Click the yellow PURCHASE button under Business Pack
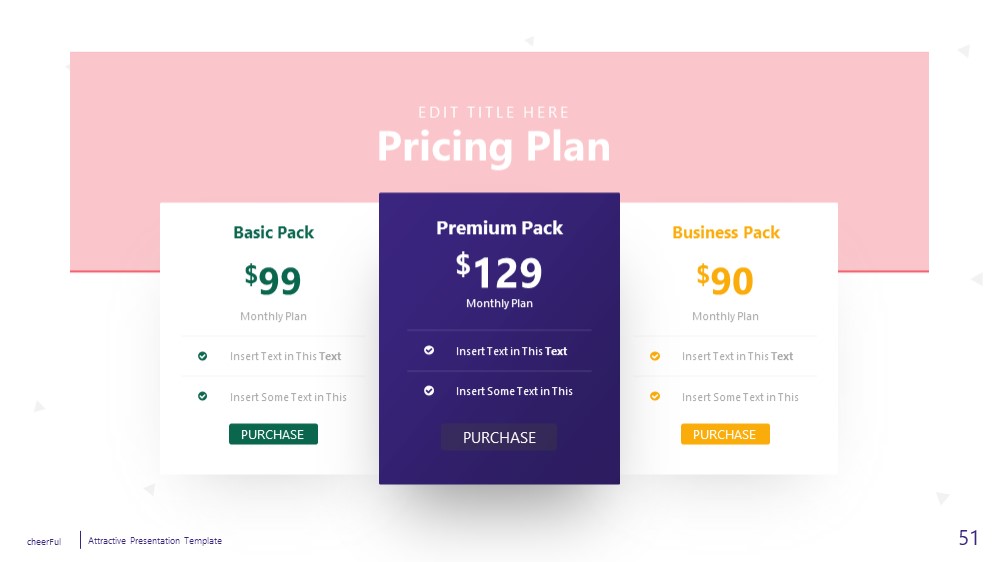The width and height of the screenshot is (1000, 562). coord(725,434)
